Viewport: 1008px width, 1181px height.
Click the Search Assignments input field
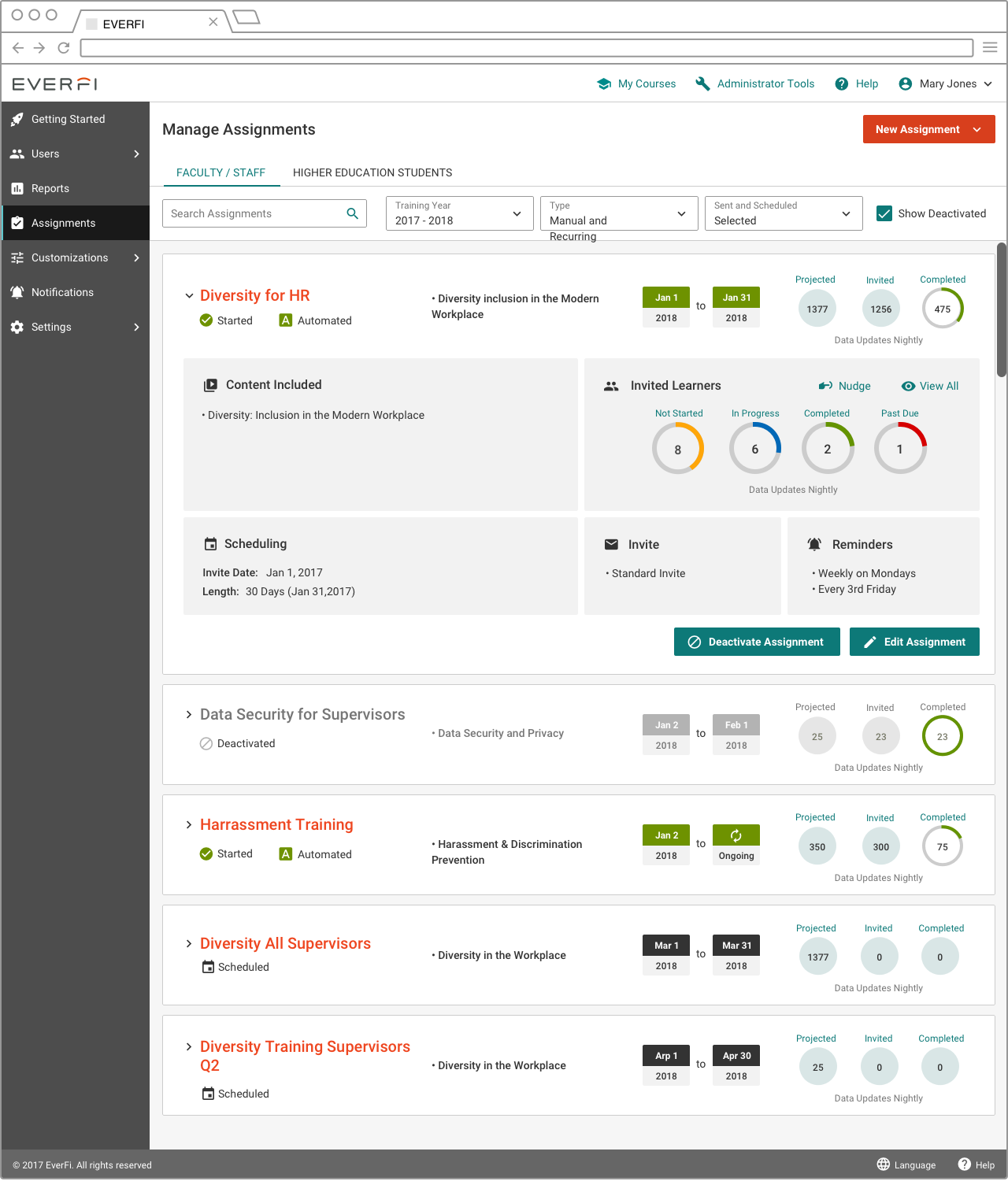[265, 213]
